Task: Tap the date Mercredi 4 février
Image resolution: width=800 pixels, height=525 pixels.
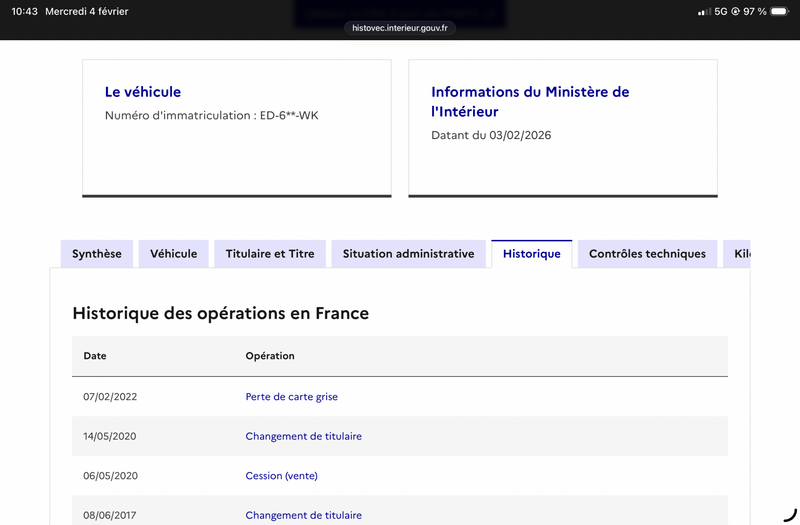Action: click(x=86, y=12)
